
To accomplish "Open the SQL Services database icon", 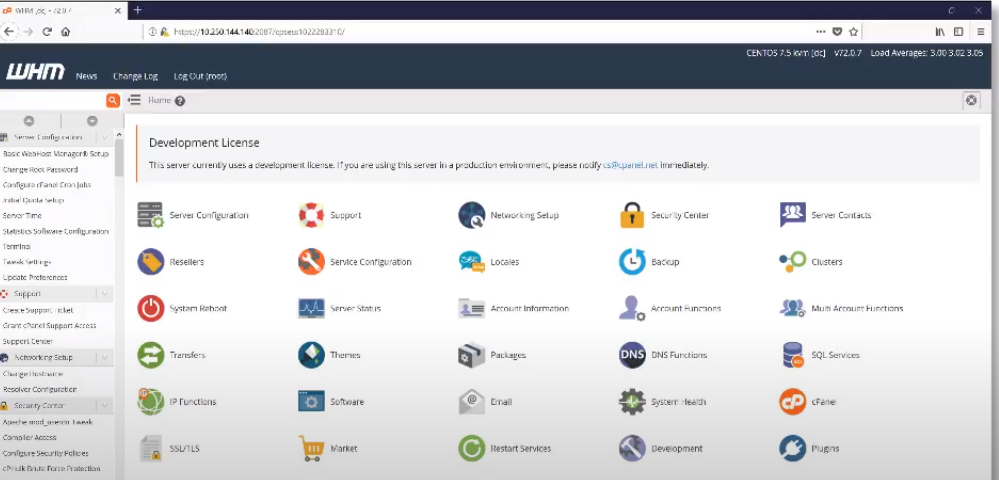I will click(793, 355).
